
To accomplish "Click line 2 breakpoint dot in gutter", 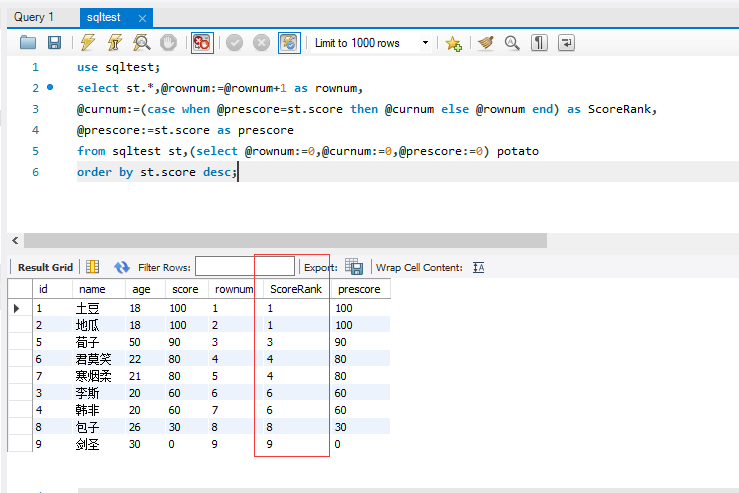I will (50, 87).
